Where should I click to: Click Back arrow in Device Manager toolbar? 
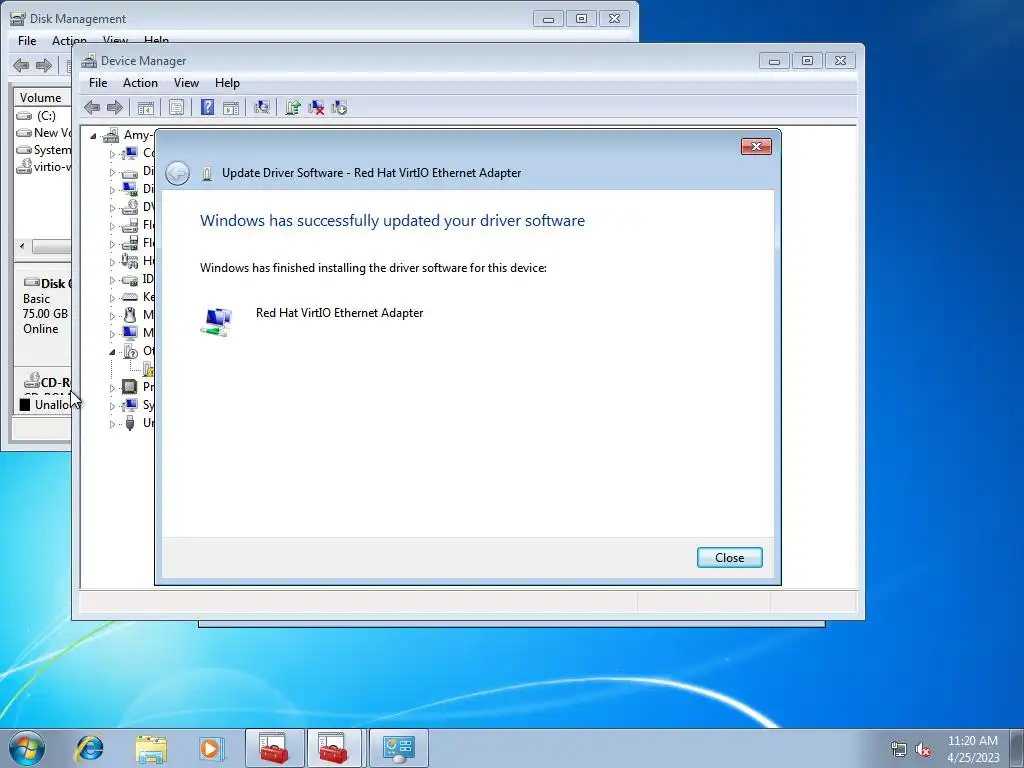[92, 108]
